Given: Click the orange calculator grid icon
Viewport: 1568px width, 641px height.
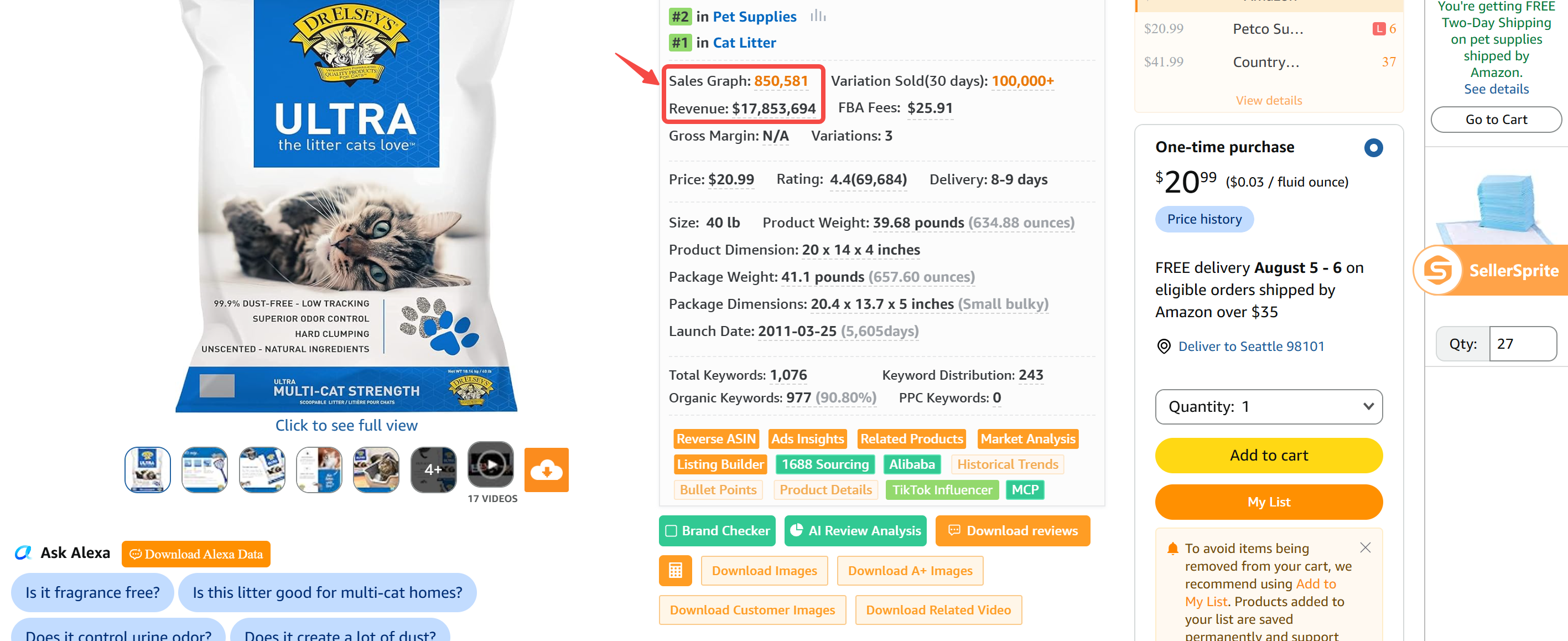Looking at the screenshot, I should point(675,570).
